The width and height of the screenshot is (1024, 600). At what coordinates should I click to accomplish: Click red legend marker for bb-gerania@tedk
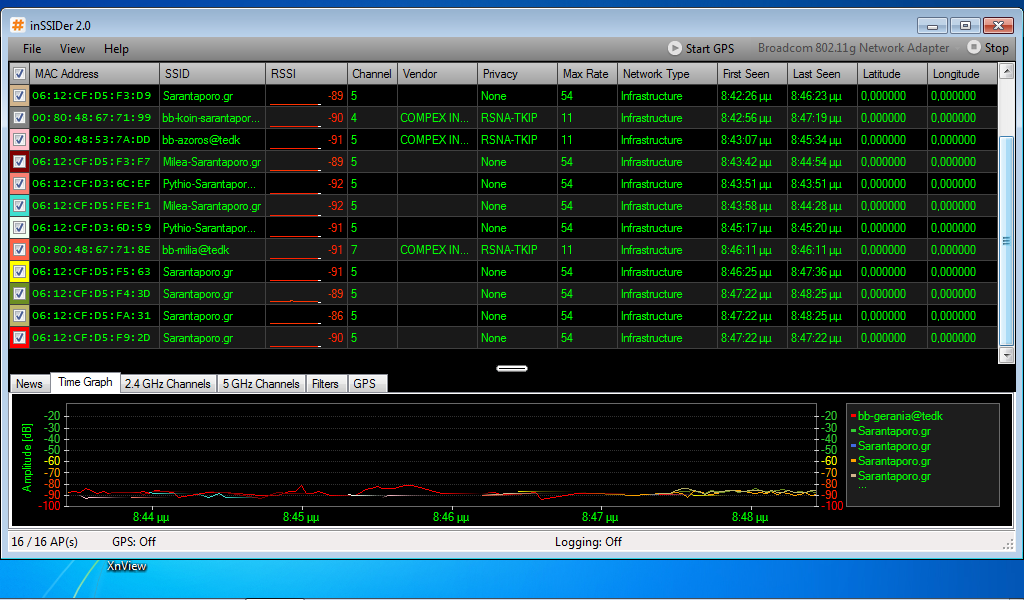pyautogui.click(x=852, y=416)
